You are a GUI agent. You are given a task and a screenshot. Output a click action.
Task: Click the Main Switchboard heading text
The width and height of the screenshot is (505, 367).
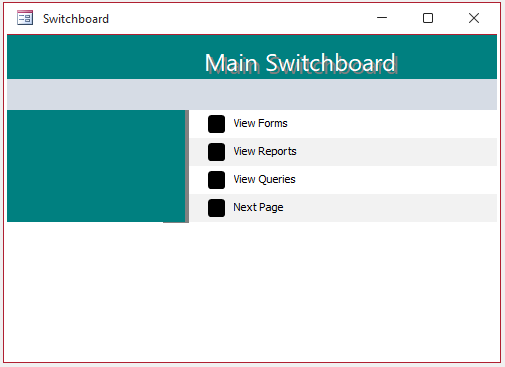click(x=300, y=63)
